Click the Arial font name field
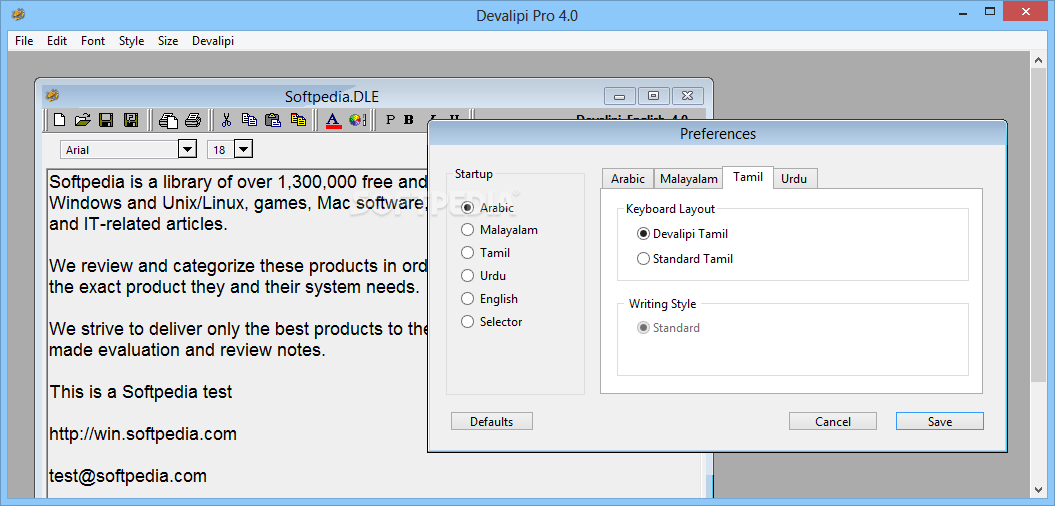The image size is (1055, 506). pos(119,149)
